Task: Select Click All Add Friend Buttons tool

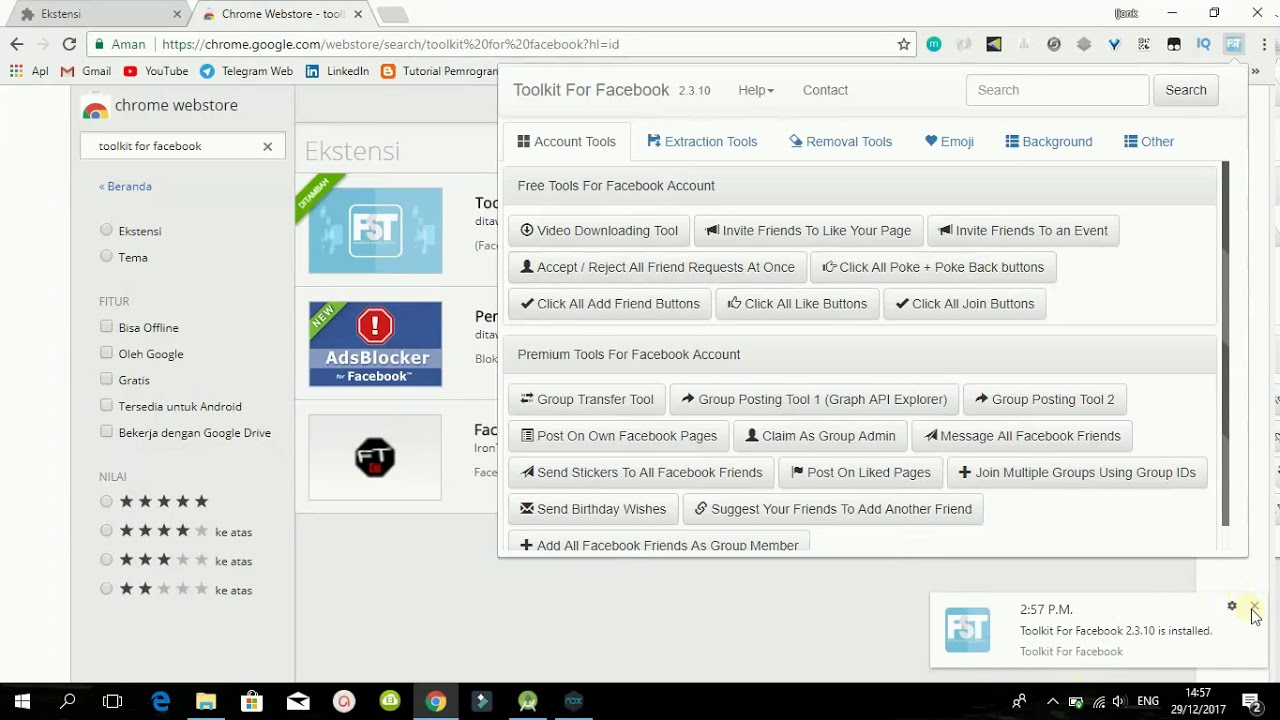Action: (x=610, y=304)
